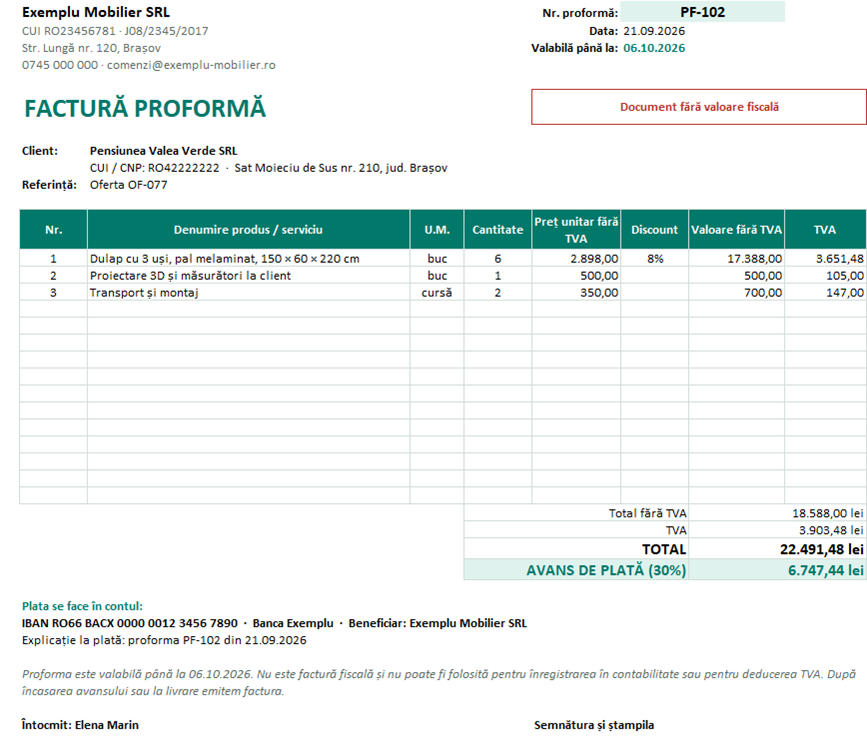Select the 'Transport și montaj' cell
The width and height of the screenshot is (867, 750).
[248, 293]
